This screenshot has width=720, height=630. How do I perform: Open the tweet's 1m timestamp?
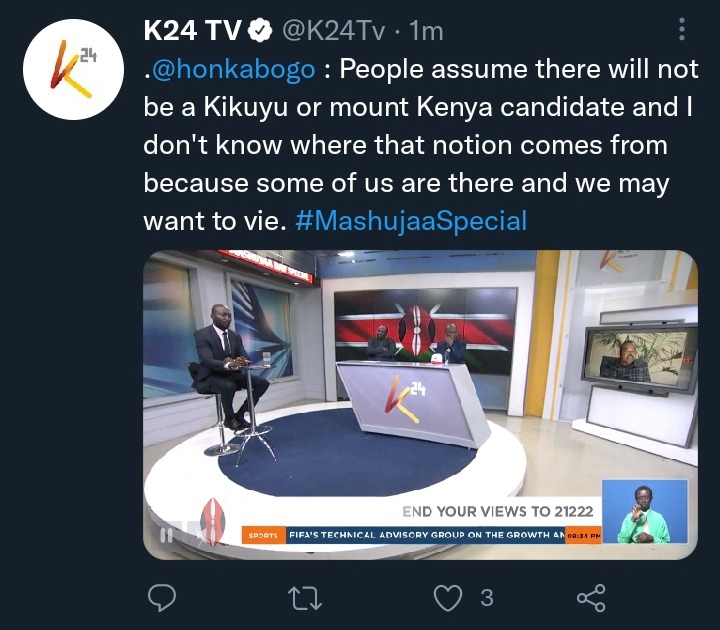[x=426, y=31]
